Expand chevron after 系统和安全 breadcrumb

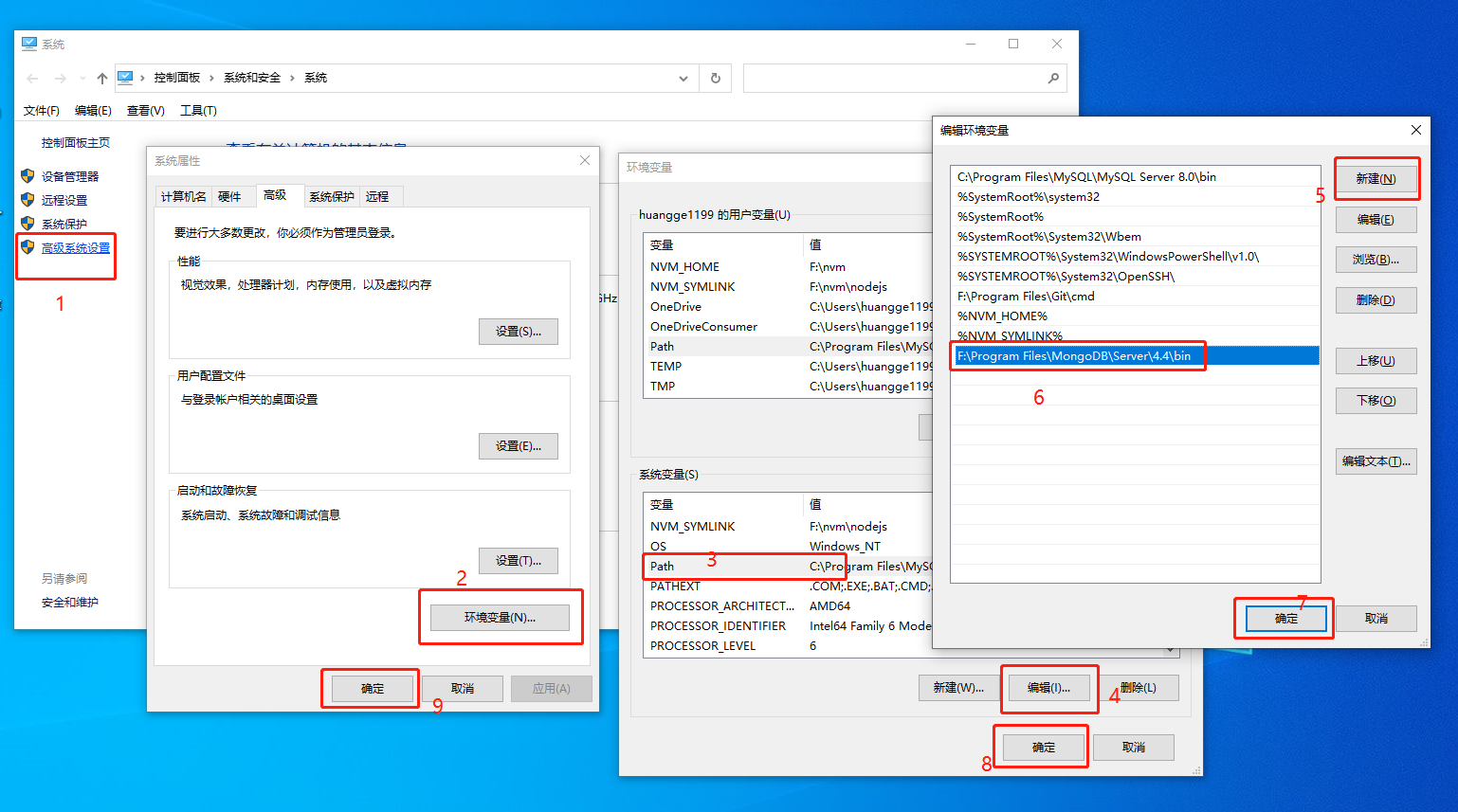click(x=292, y=78)
